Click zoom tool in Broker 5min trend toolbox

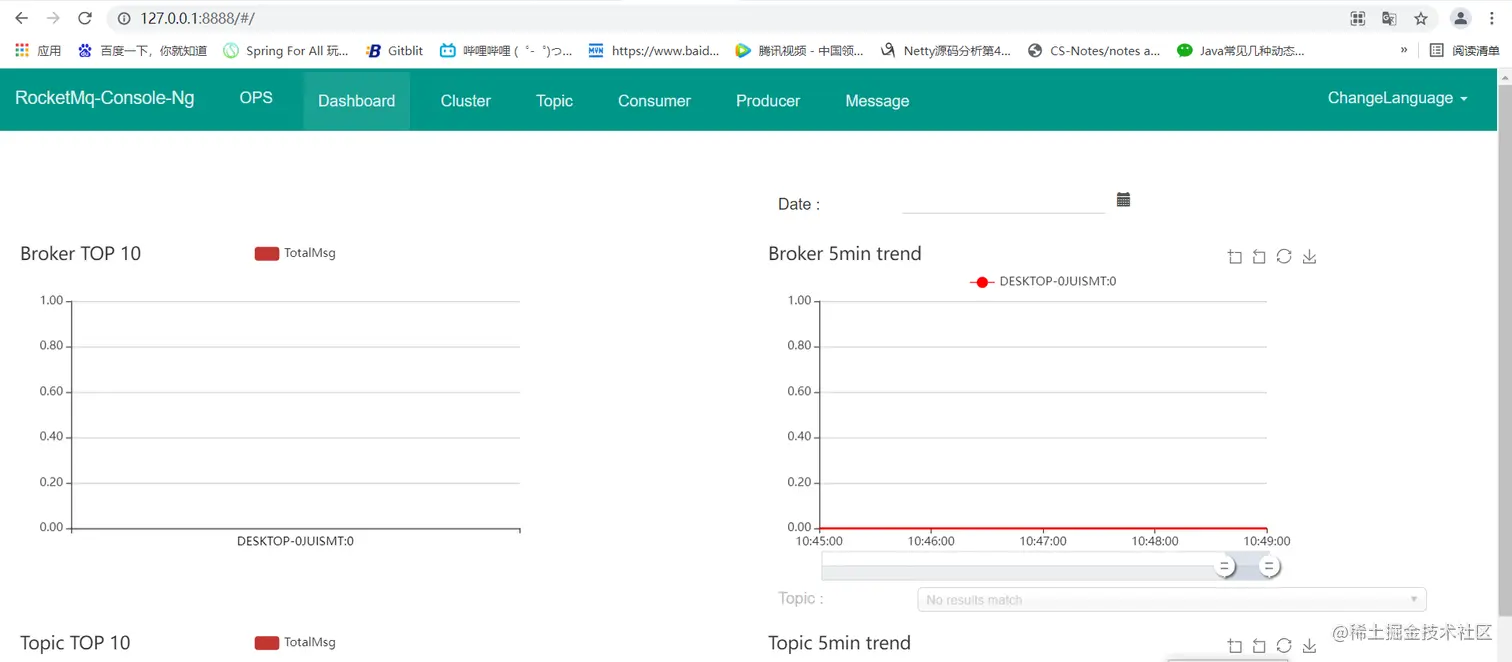1235,257
